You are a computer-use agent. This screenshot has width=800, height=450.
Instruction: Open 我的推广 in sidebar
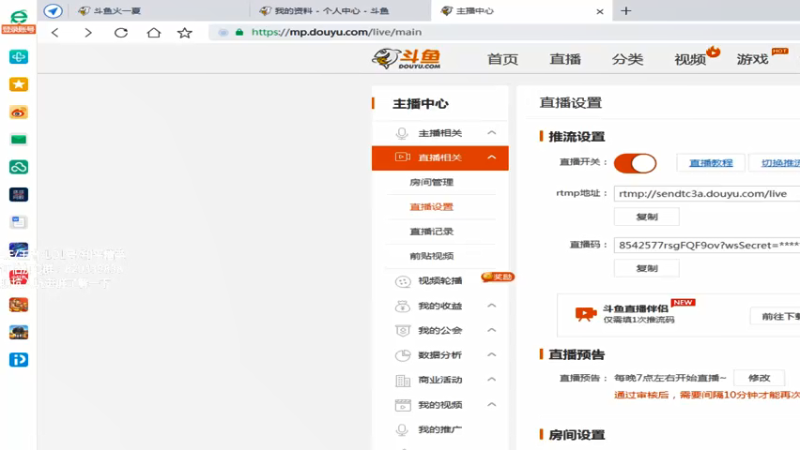[x=440, y=430]
